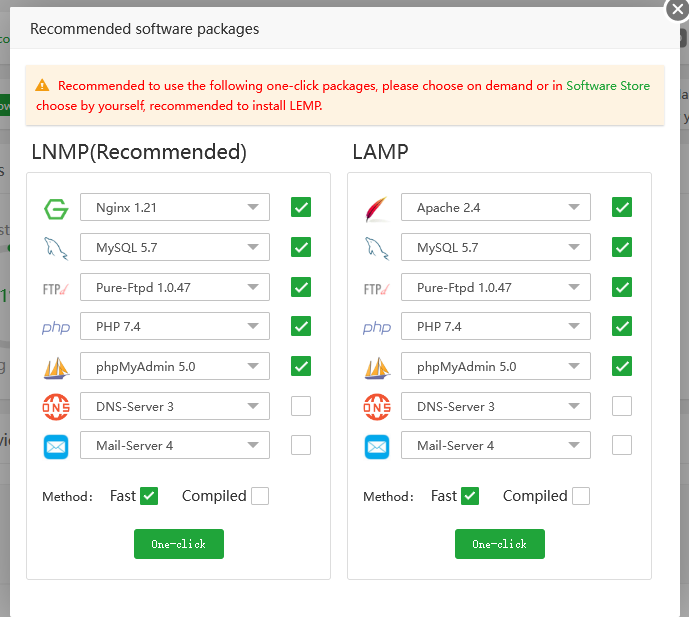
Task: Open the MySQL 5.7 dropdown in LAMP
Action: pos(496,248)
